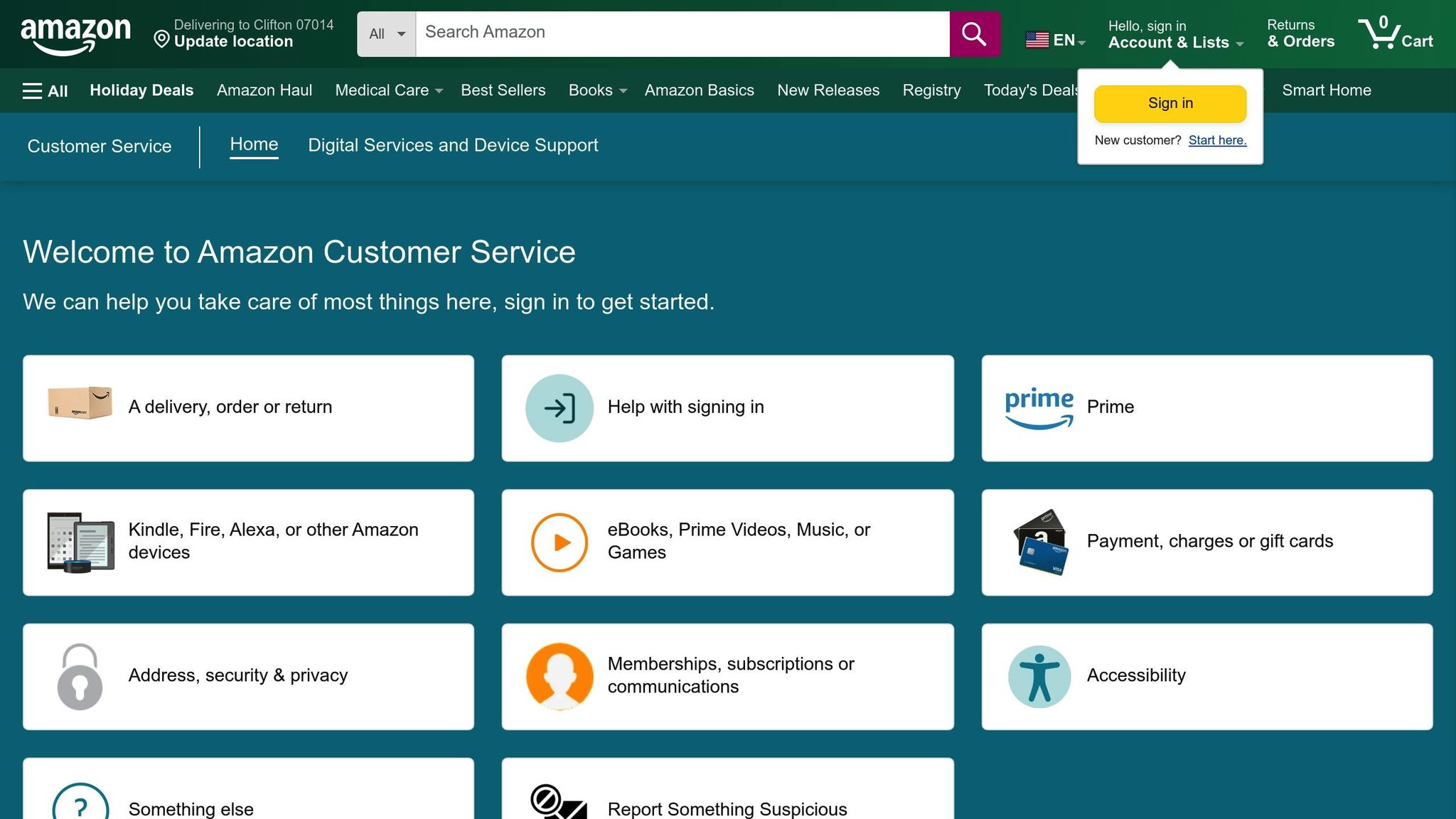Click the magnifying glass search button
The width and height of the screenshot is (1456, 819).
click(974, 33)
